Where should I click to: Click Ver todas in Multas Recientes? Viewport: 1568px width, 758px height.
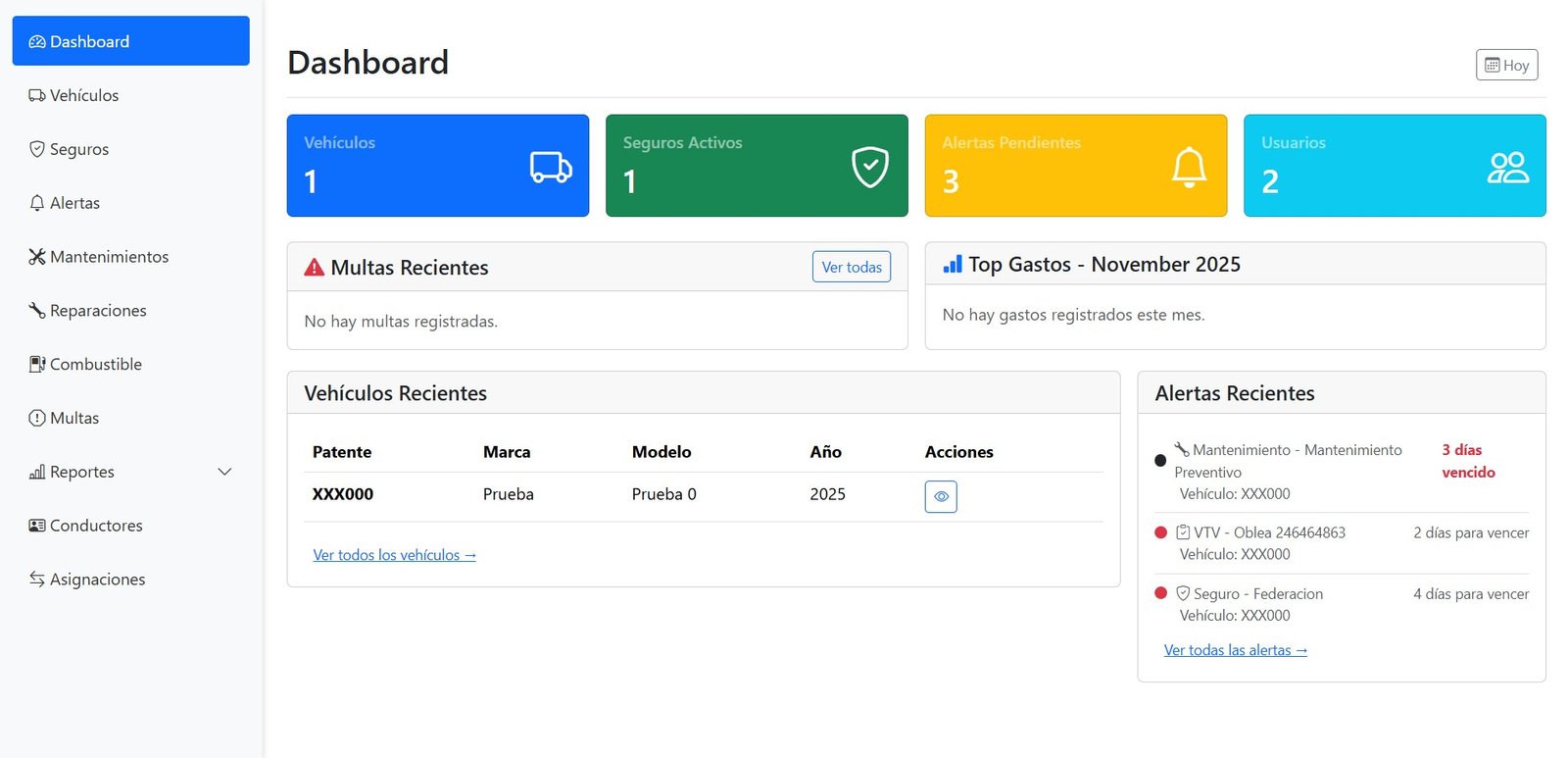click(852, 267)
